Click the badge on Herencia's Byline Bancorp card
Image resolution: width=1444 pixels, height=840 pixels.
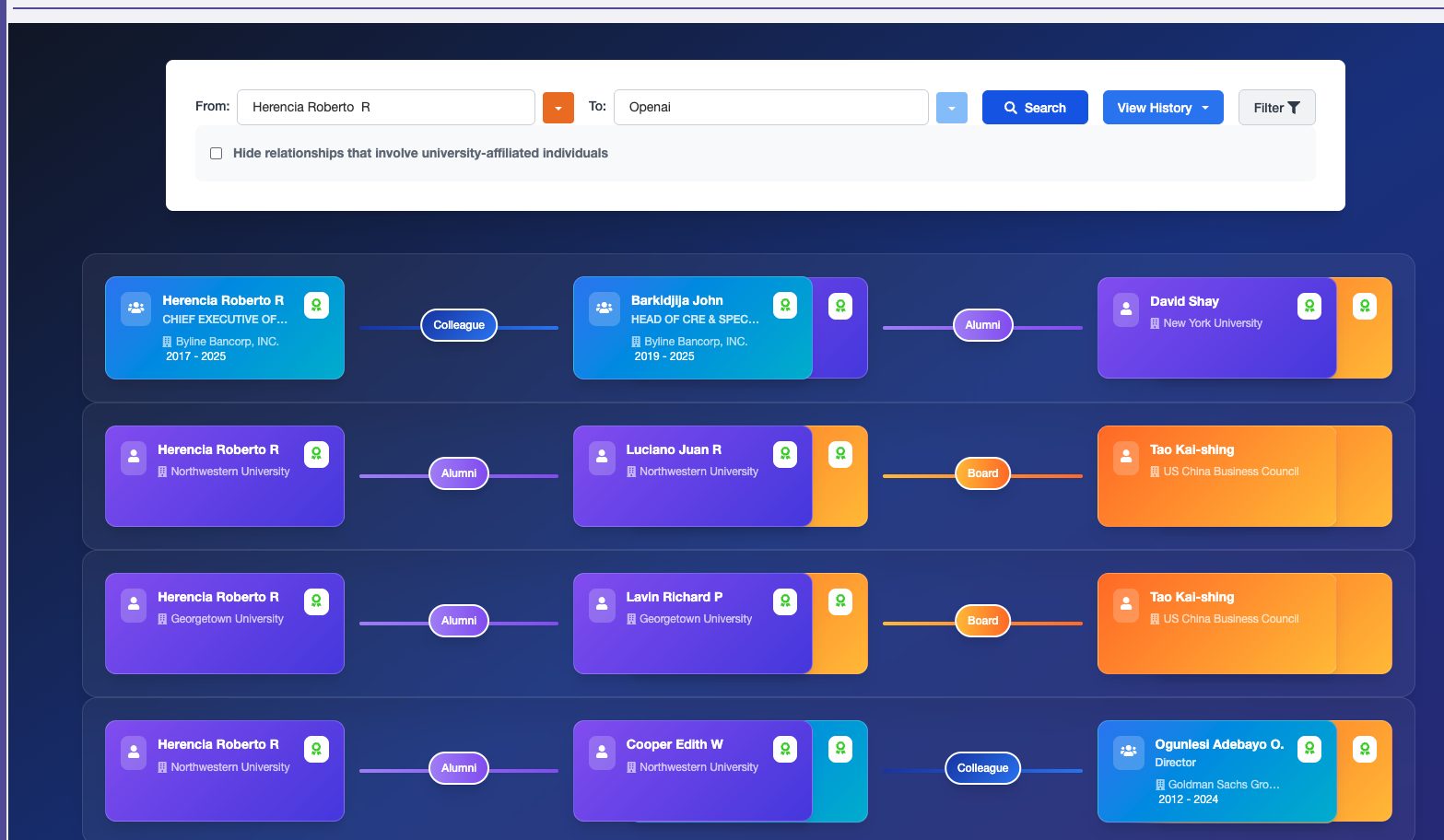click(x=316, y=305)
